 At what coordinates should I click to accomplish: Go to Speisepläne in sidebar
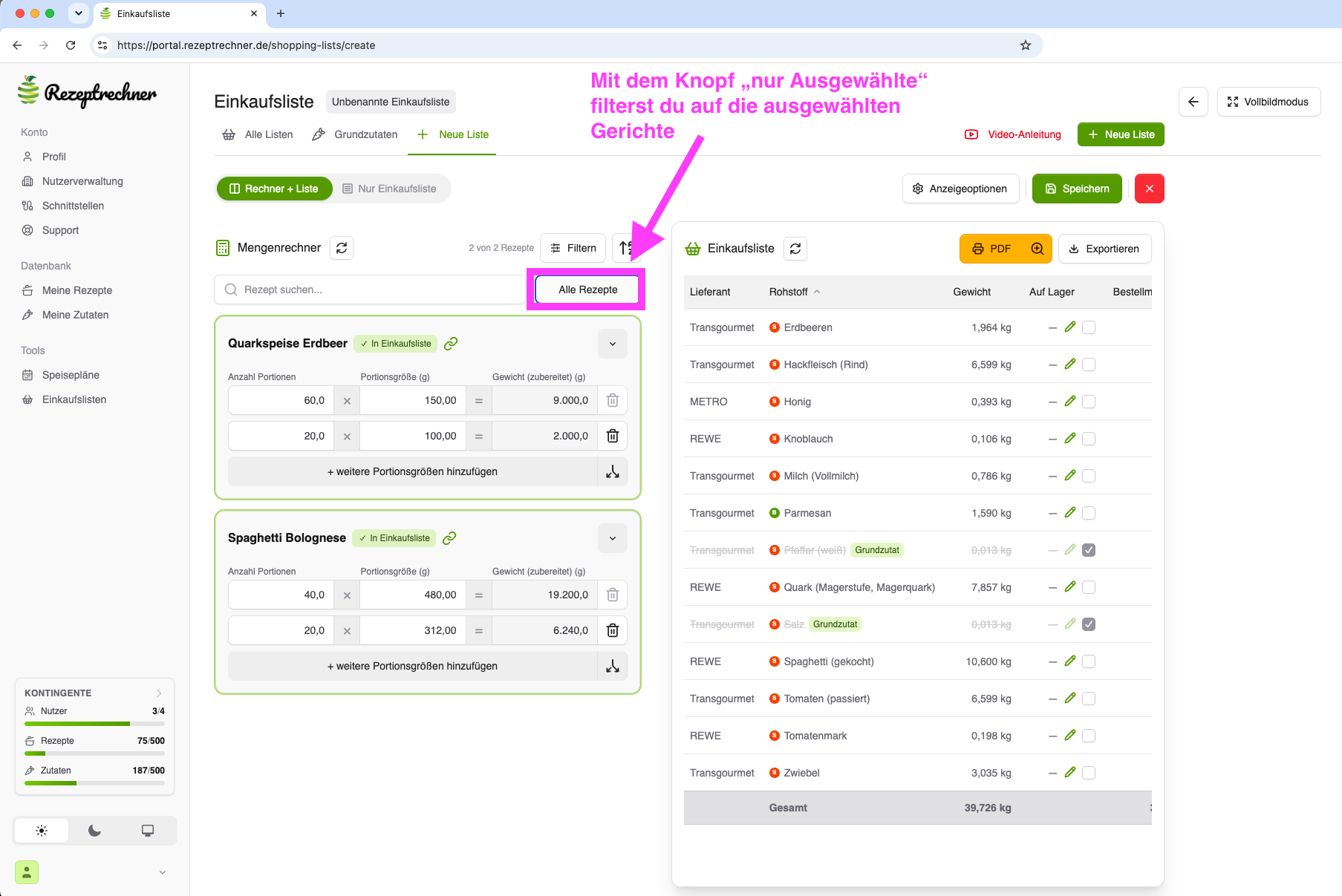(71, 375)
